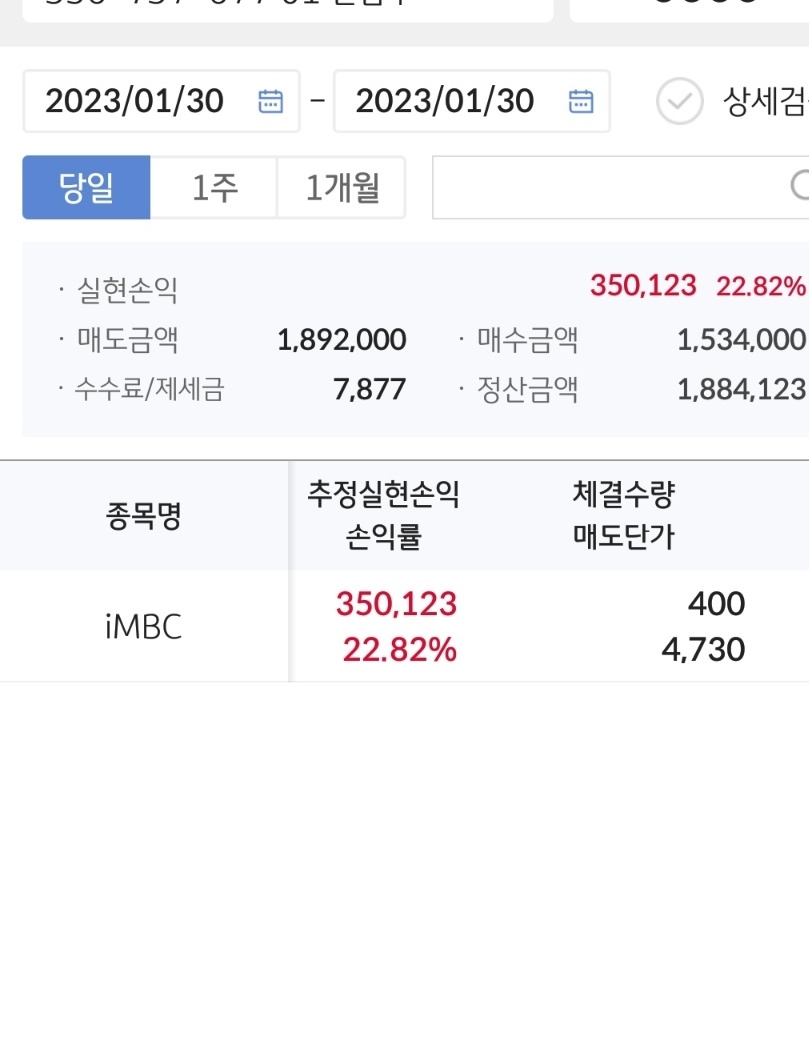Tap the search magnifier icon
Image resolution: width=809 pixels, height=1061 pixels.
click(800, 185)
